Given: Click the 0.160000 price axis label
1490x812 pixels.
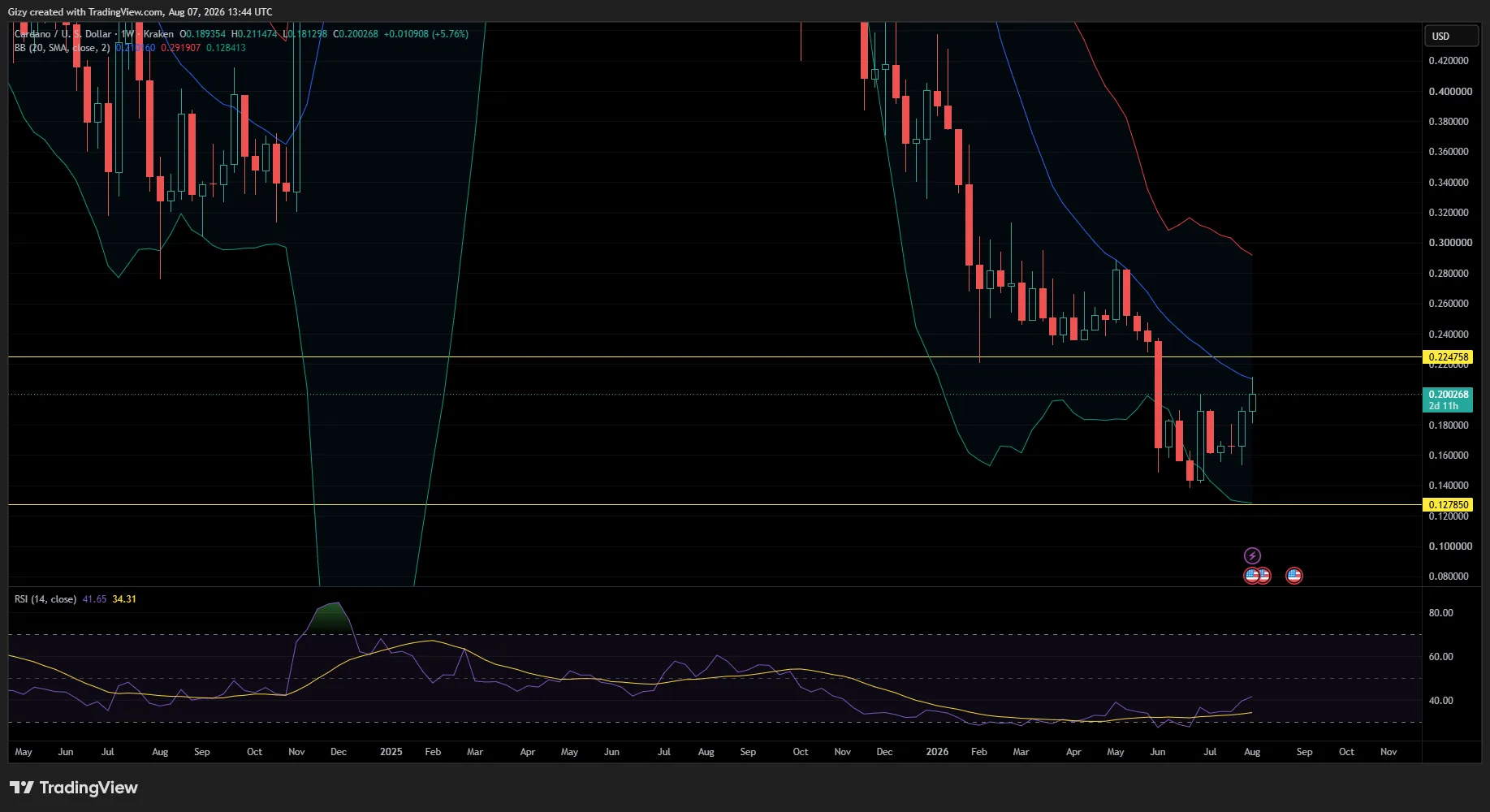Looking at the screenshot, I should pos(1449,456).
